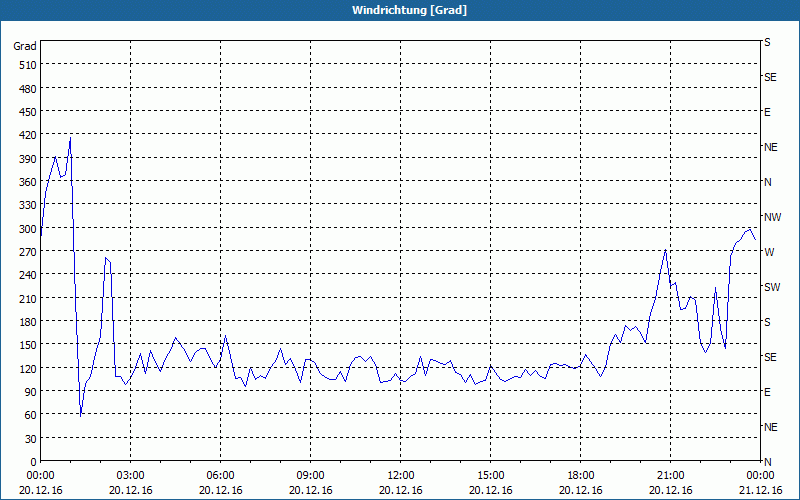
Task: Select the 03:00 time label
Action: tap(131, 476)
